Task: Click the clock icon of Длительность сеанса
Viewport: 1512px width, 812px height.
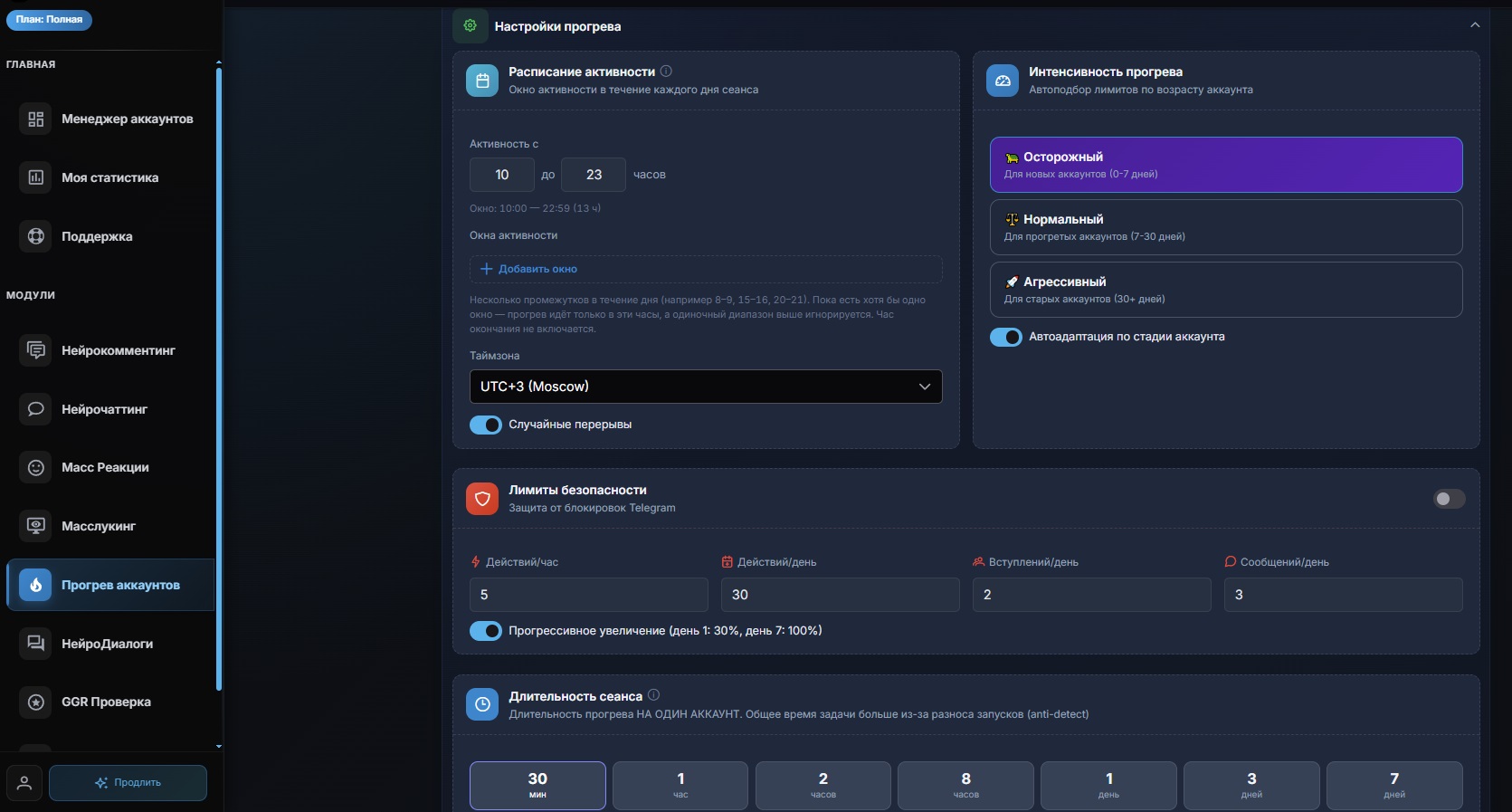Action: click(x=482, y=704)
